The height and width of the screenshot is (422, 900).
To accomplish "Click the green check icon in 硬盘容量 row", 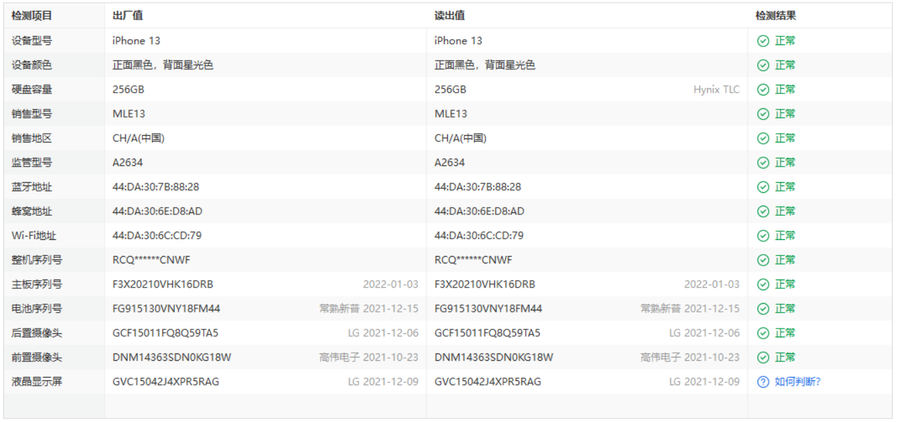I will click(x=763, y=90).
